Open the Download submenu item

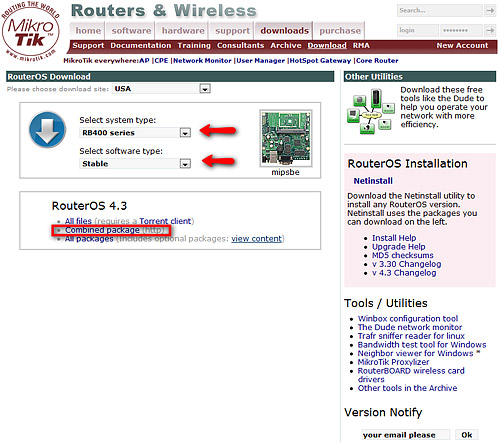pyautogui.click(x=327, y=45)
